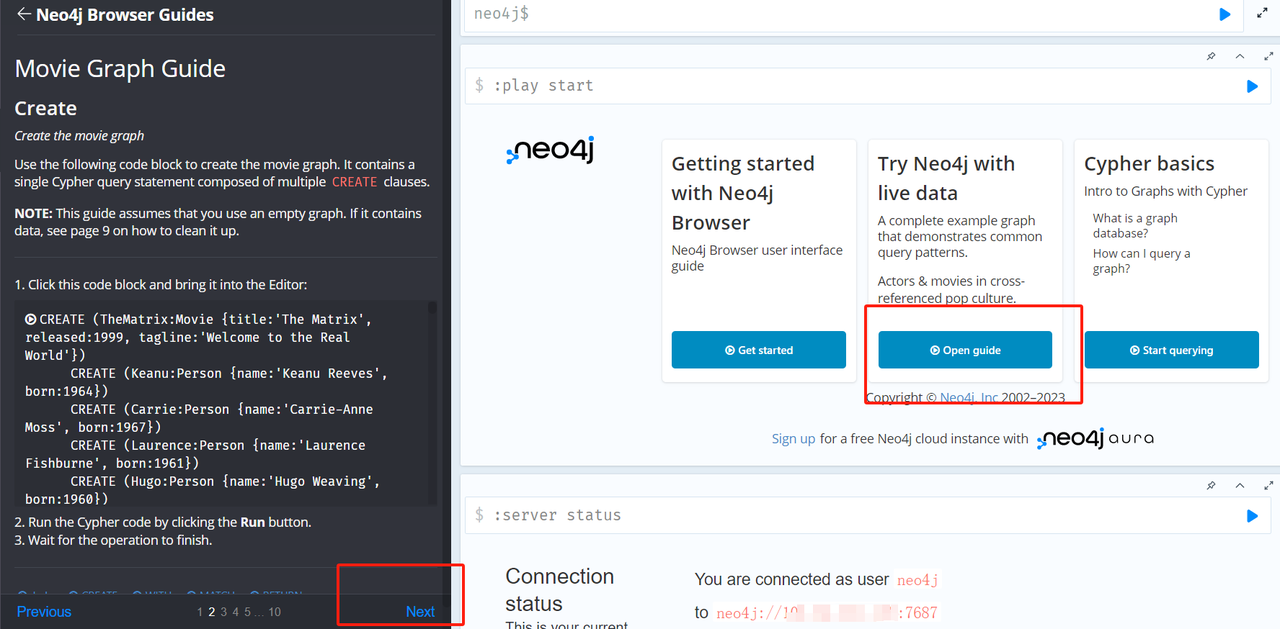
Task: Click the inline CREATE keyword in the guide text
Action: tap(354, 183)
